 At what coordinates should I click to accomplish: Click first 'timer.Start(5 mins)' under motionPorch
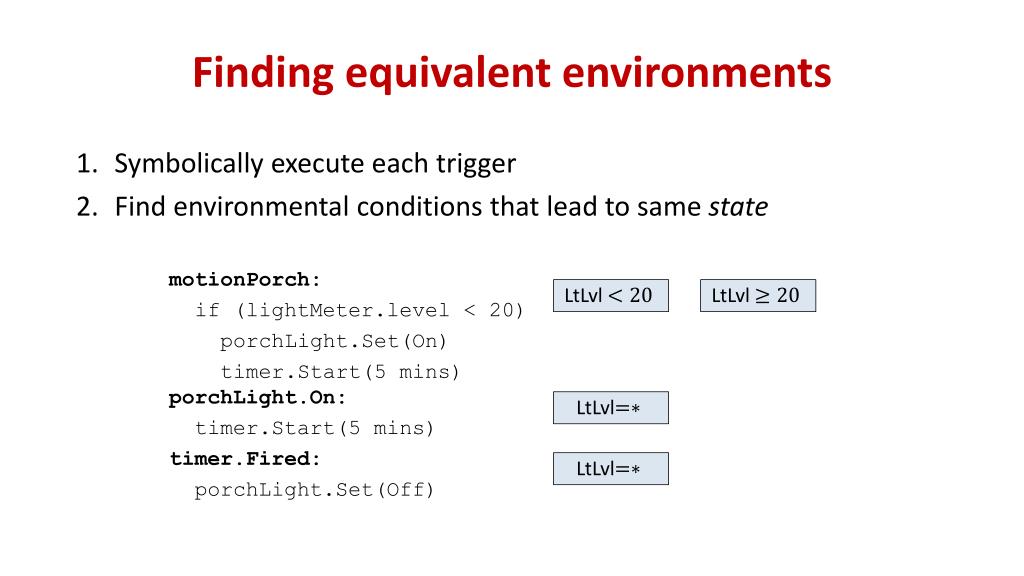tap(340, 372)
